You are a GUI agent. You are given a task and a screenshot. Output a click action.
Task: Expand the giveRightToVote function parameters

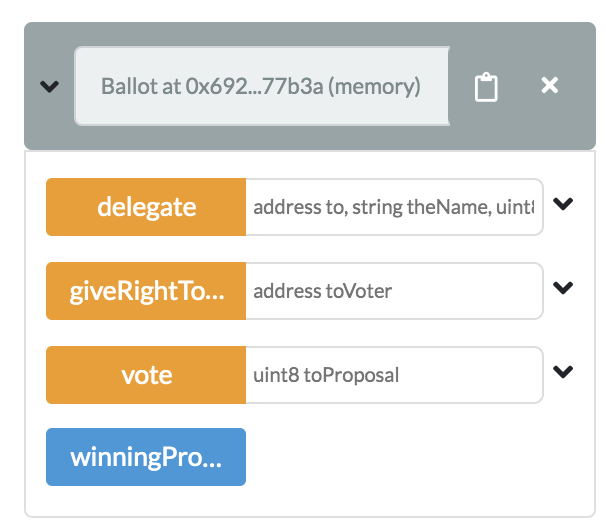(564, 288)
